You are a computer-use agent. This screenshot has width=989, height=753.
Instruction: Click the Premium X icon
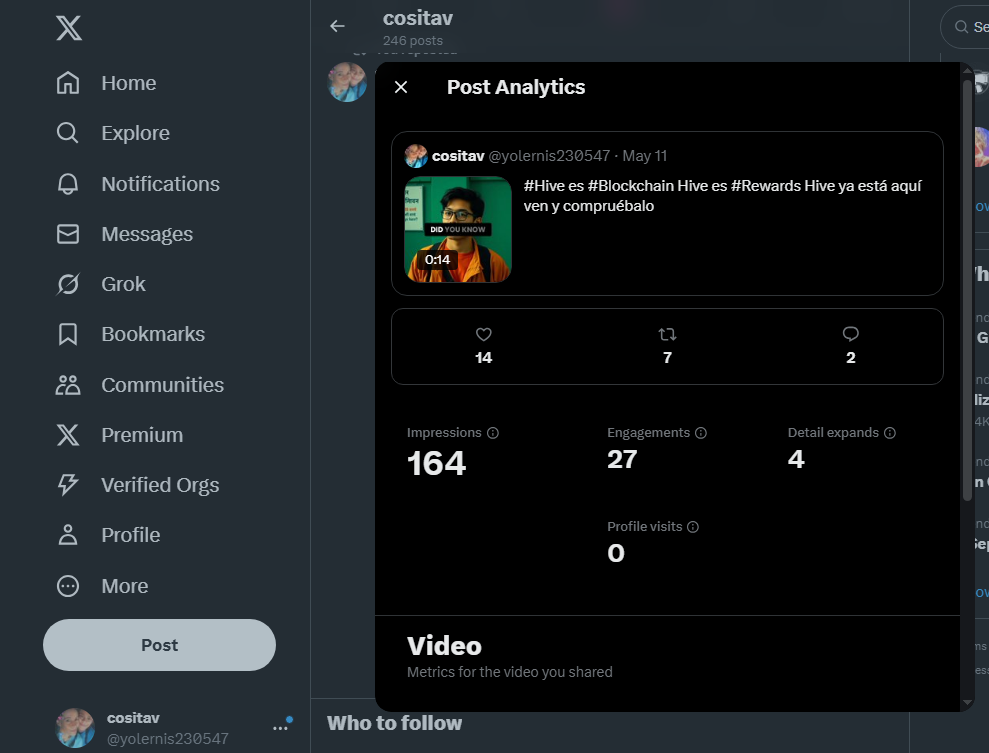pyautogui.click(x=68, y=435)
